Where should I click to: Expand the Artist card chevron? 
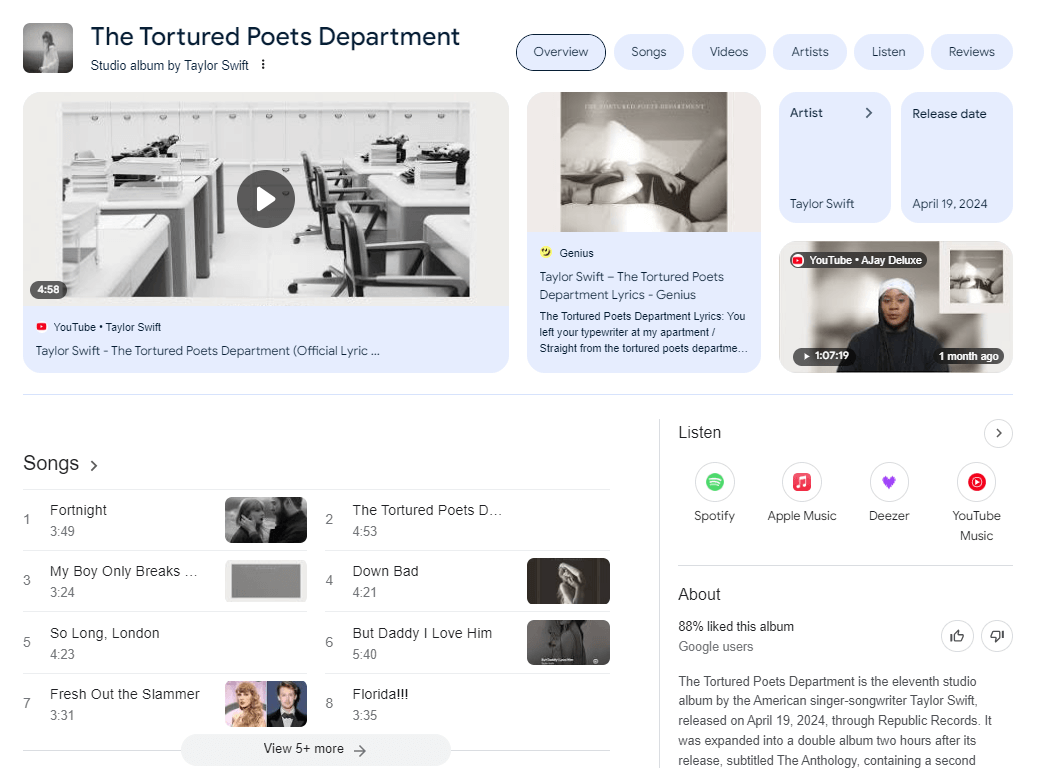coord(868,113)
